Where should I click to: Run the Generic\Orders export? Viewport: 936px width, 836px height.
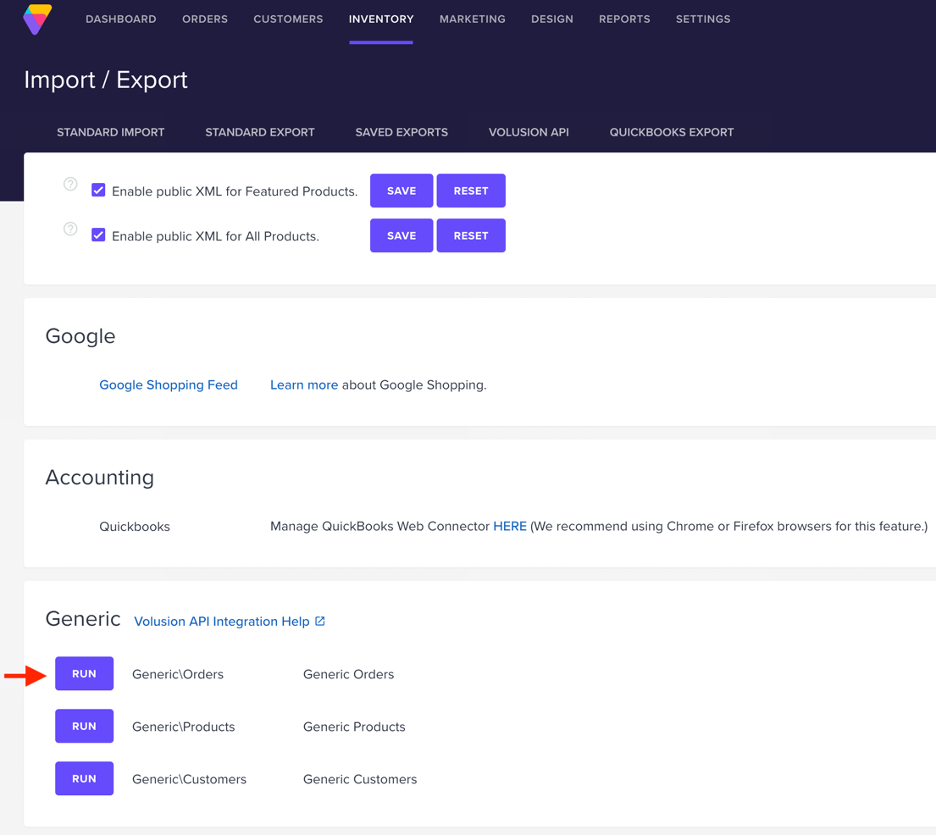(84, 674)
